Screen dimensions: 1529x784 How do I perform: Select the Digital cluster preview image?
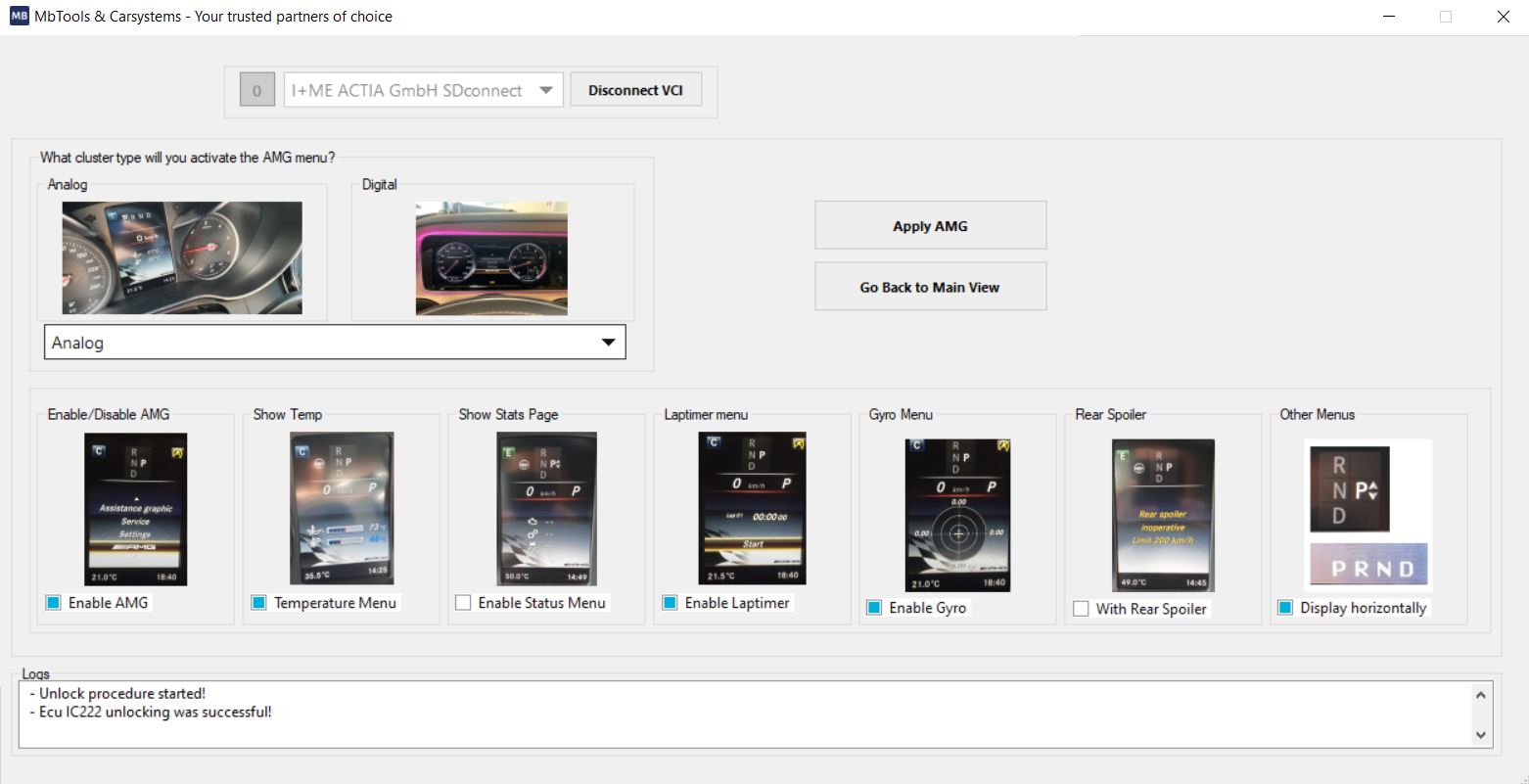pos(491,257)
